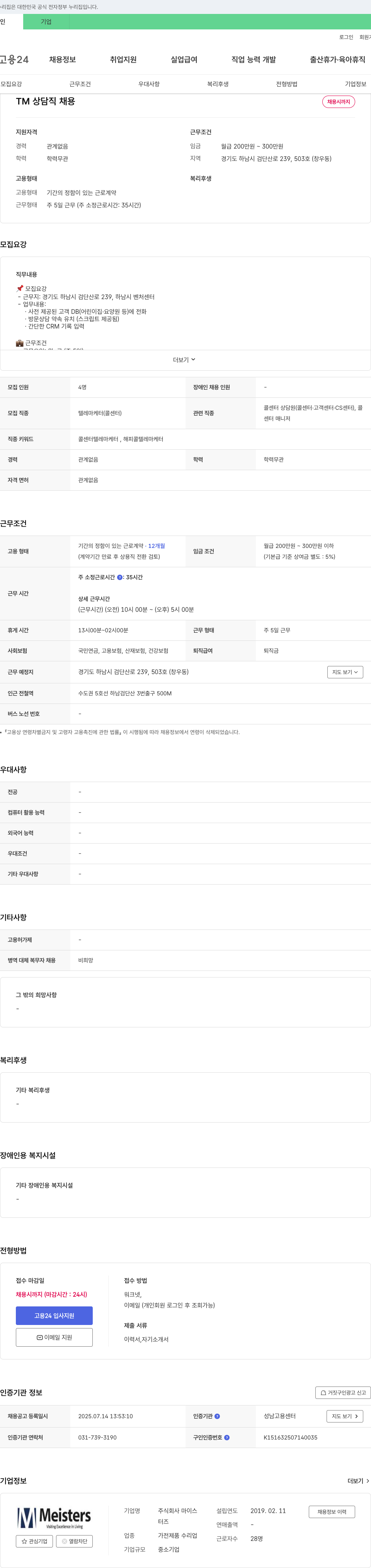Open 출산휴가·육아휴직 main menu

tap(337, 60)
